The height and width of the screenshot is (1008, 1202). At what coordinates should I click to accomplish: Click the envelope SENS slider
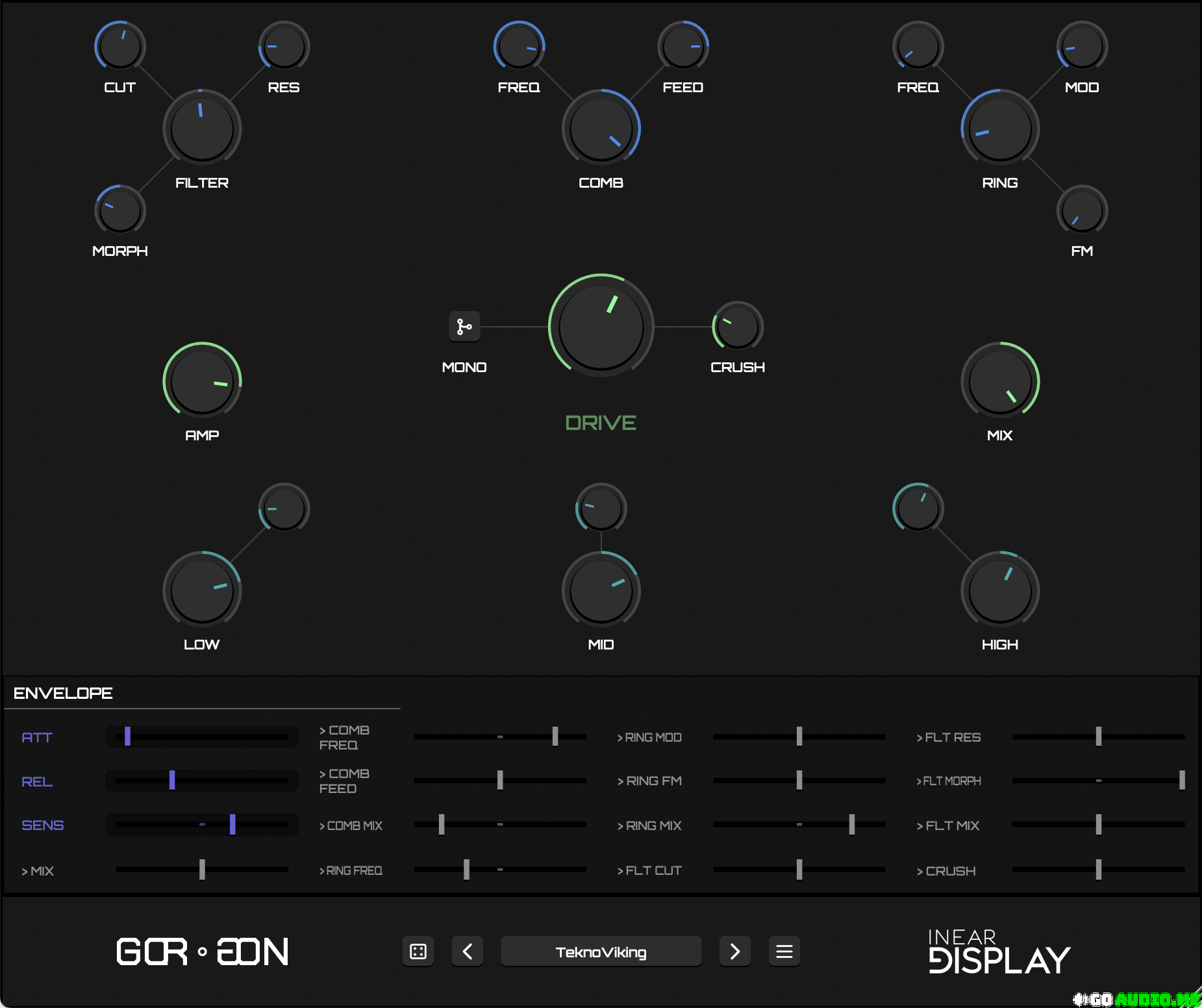pos(202,824)
